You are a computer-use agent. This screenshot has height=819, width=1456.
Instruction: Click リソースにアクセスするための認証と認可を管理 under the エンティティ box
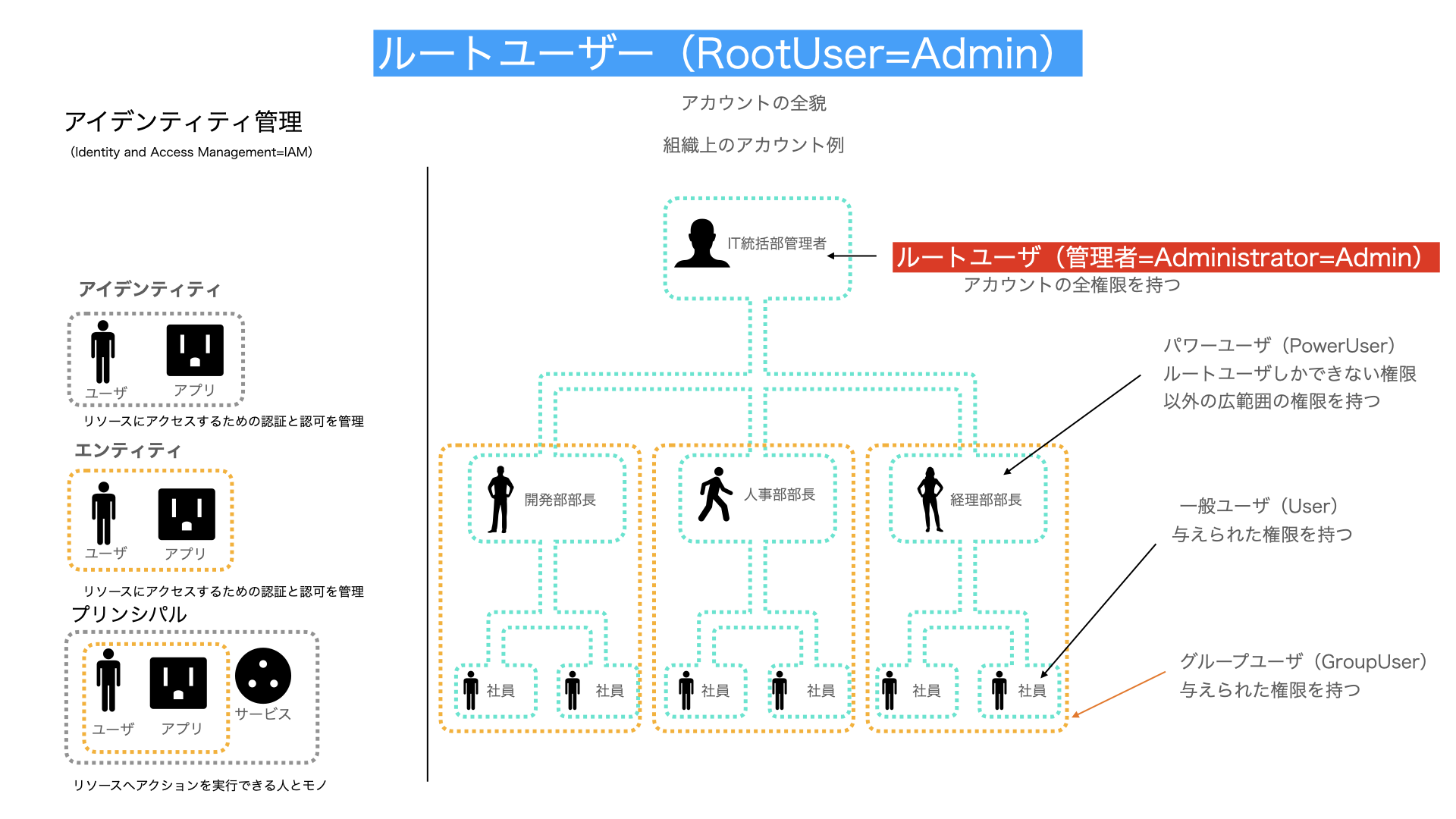[x=224, y=591]
